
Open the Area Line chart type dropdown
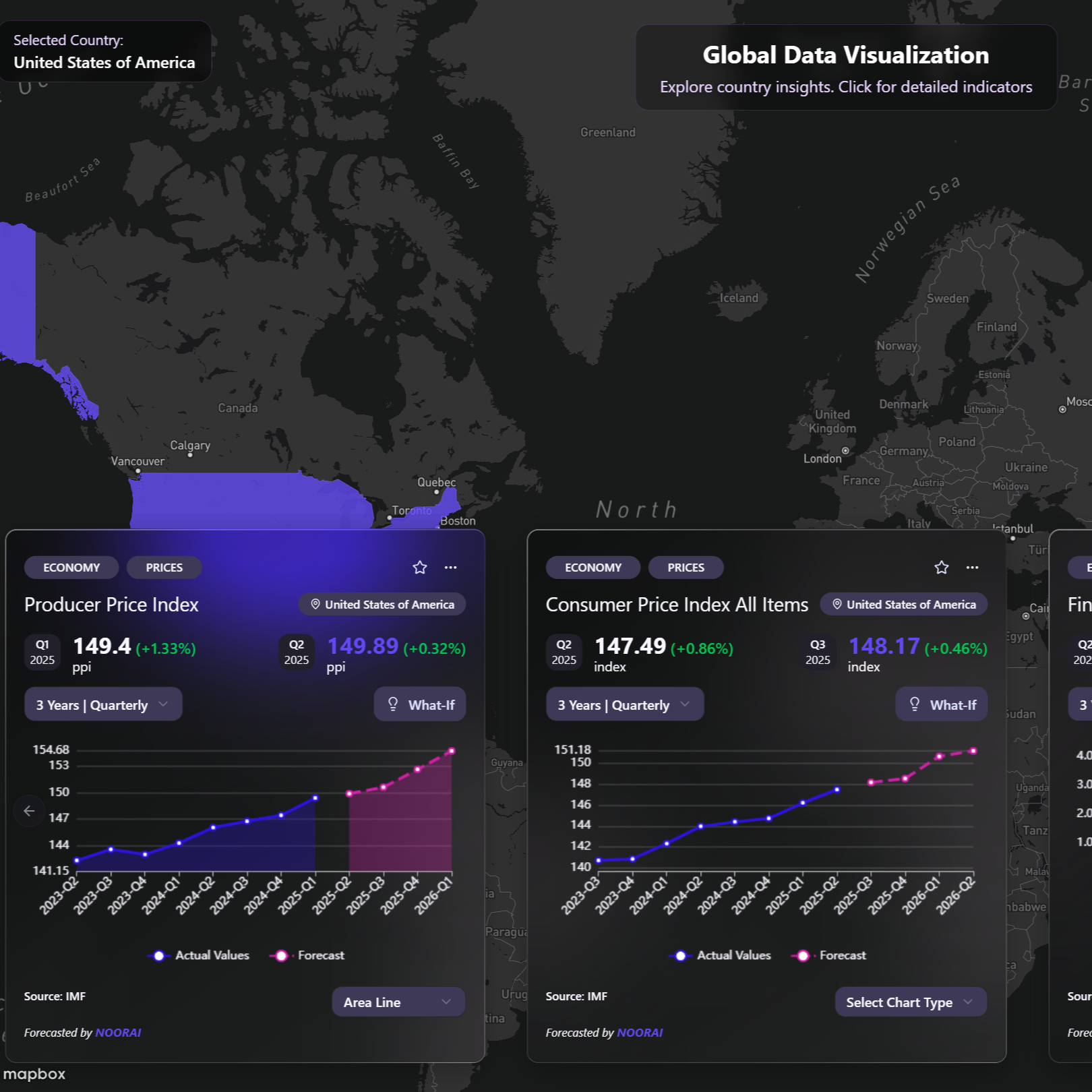pos(398,1002)
